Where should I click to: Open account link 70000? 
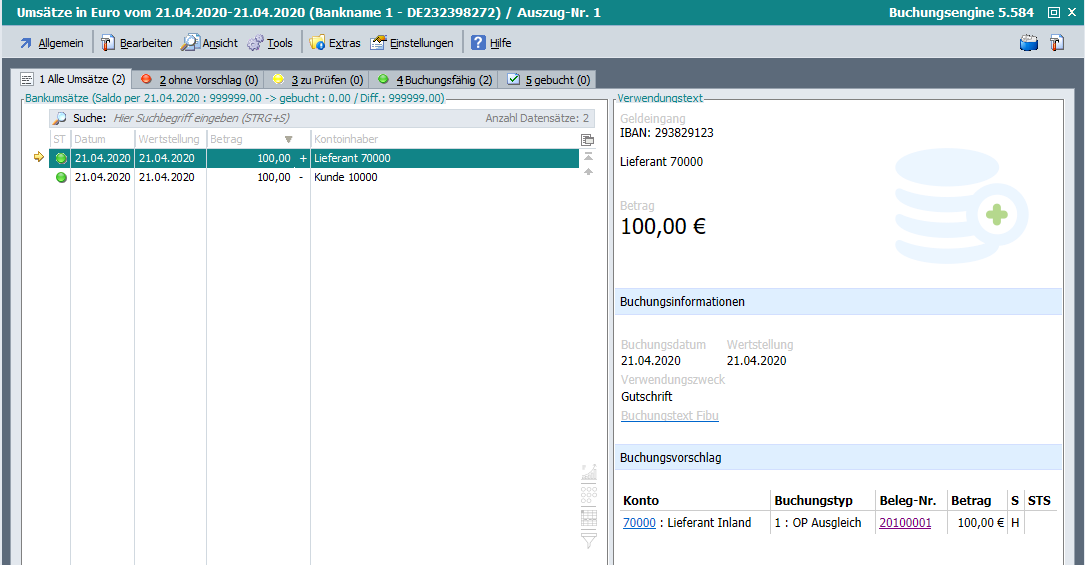pos(639,522)
